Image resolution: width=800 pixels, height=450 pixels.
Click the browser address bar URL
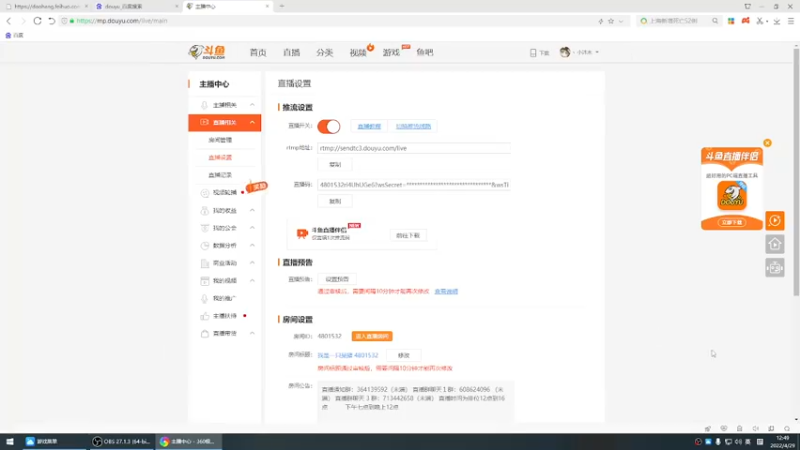(122, 21)
